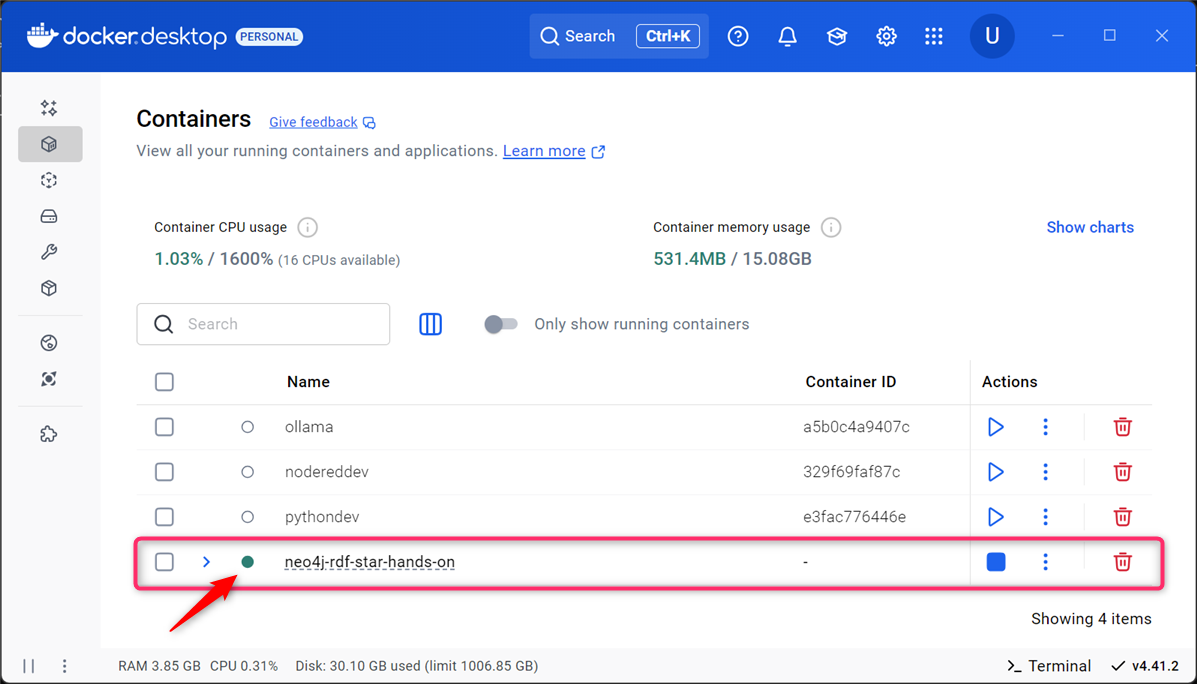The height and width of the screenshot is (684, 1197).
Task: Open the Docker Hub cube sidebar icon
Action: pyautogui.click(x=49, y=288)
